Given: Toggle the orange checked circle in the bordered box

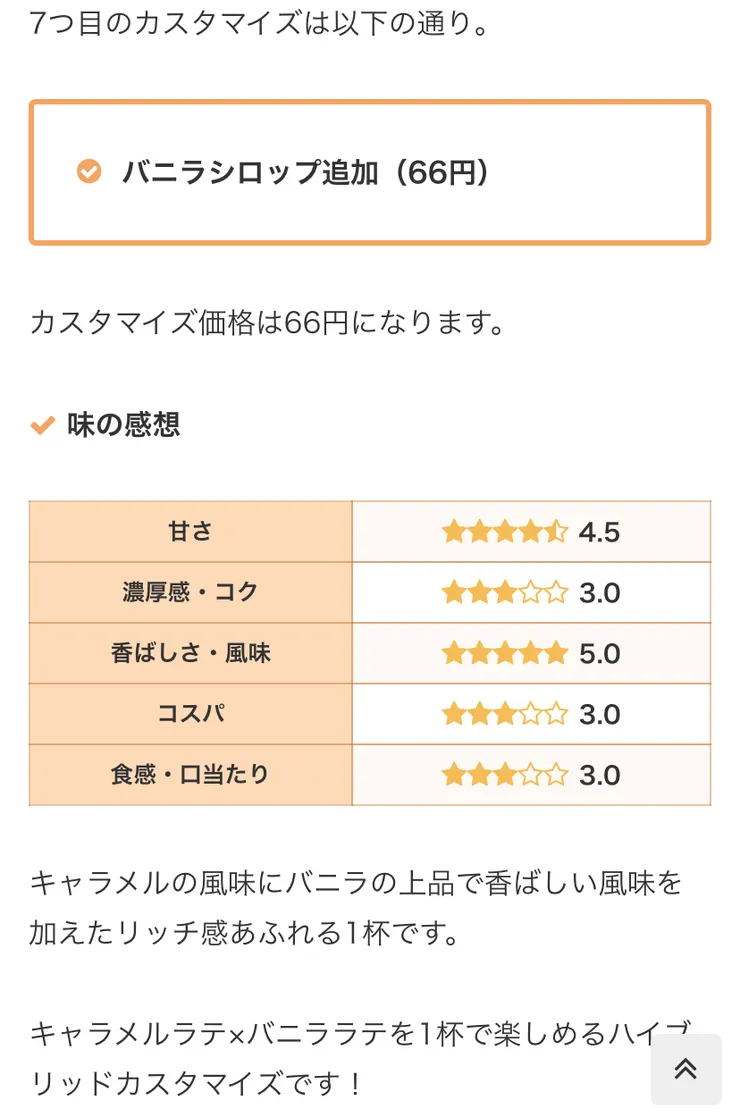Looking at the screenshot, I should pos(90,172).
